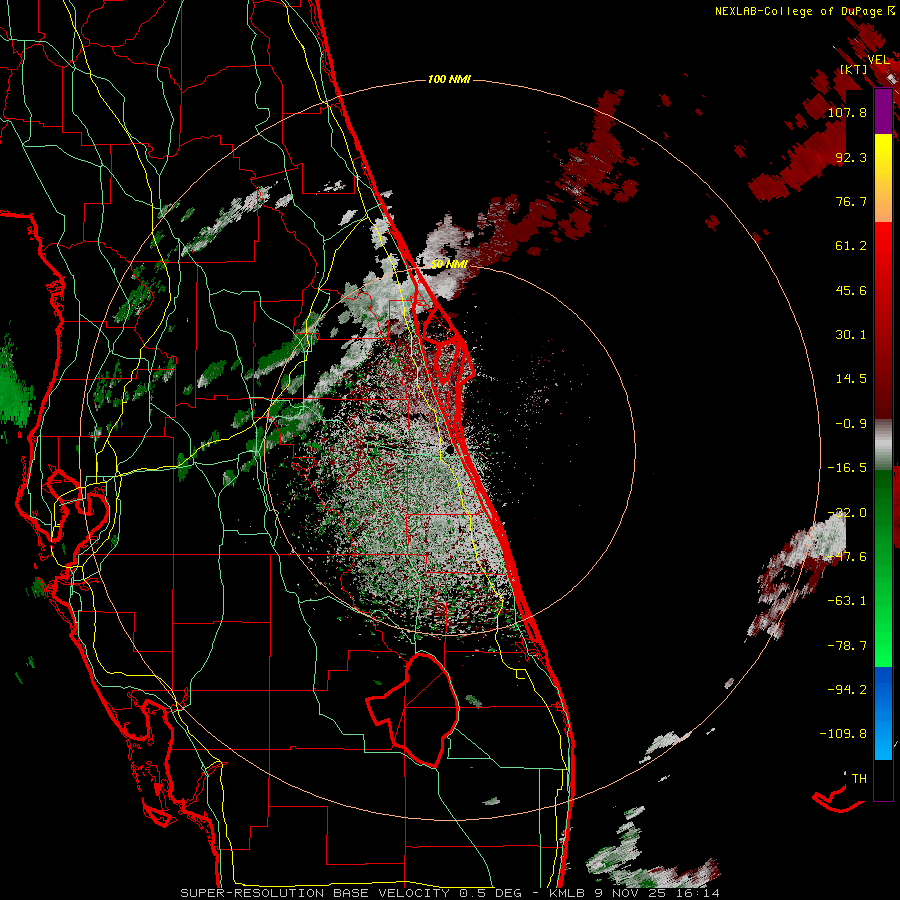Select the -63.1 legend value

tap(847, 601)
